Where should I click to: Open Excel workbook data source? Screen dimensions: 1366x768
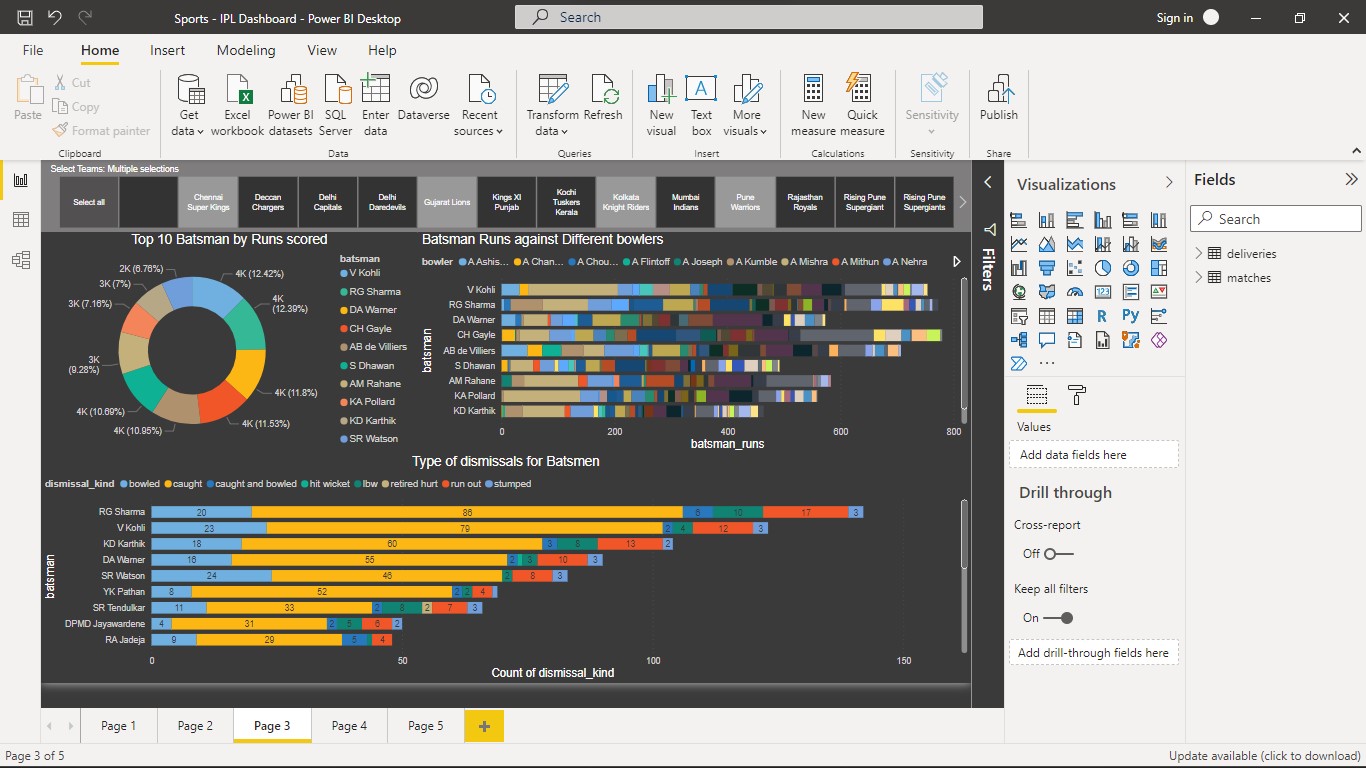238,104
